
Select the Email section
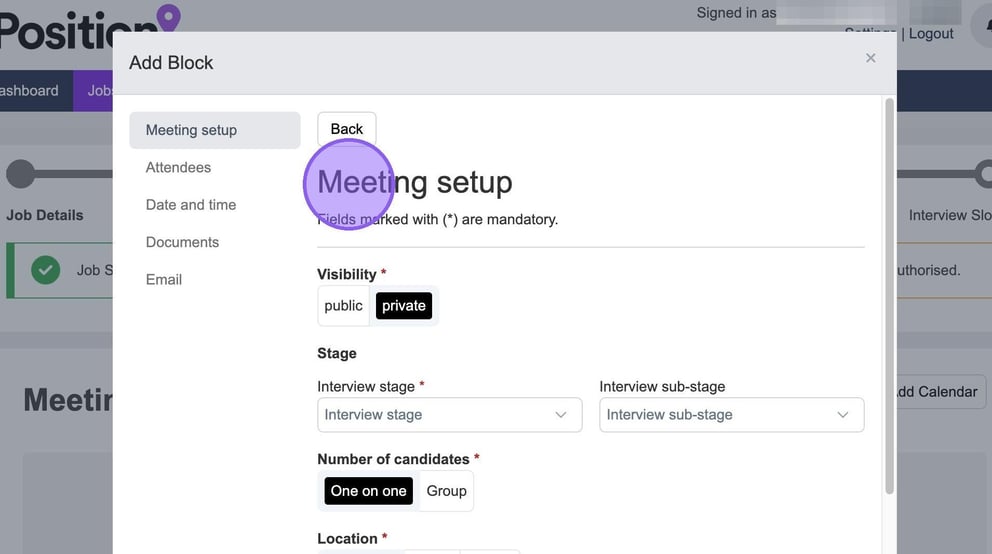[x=164, y=280]
